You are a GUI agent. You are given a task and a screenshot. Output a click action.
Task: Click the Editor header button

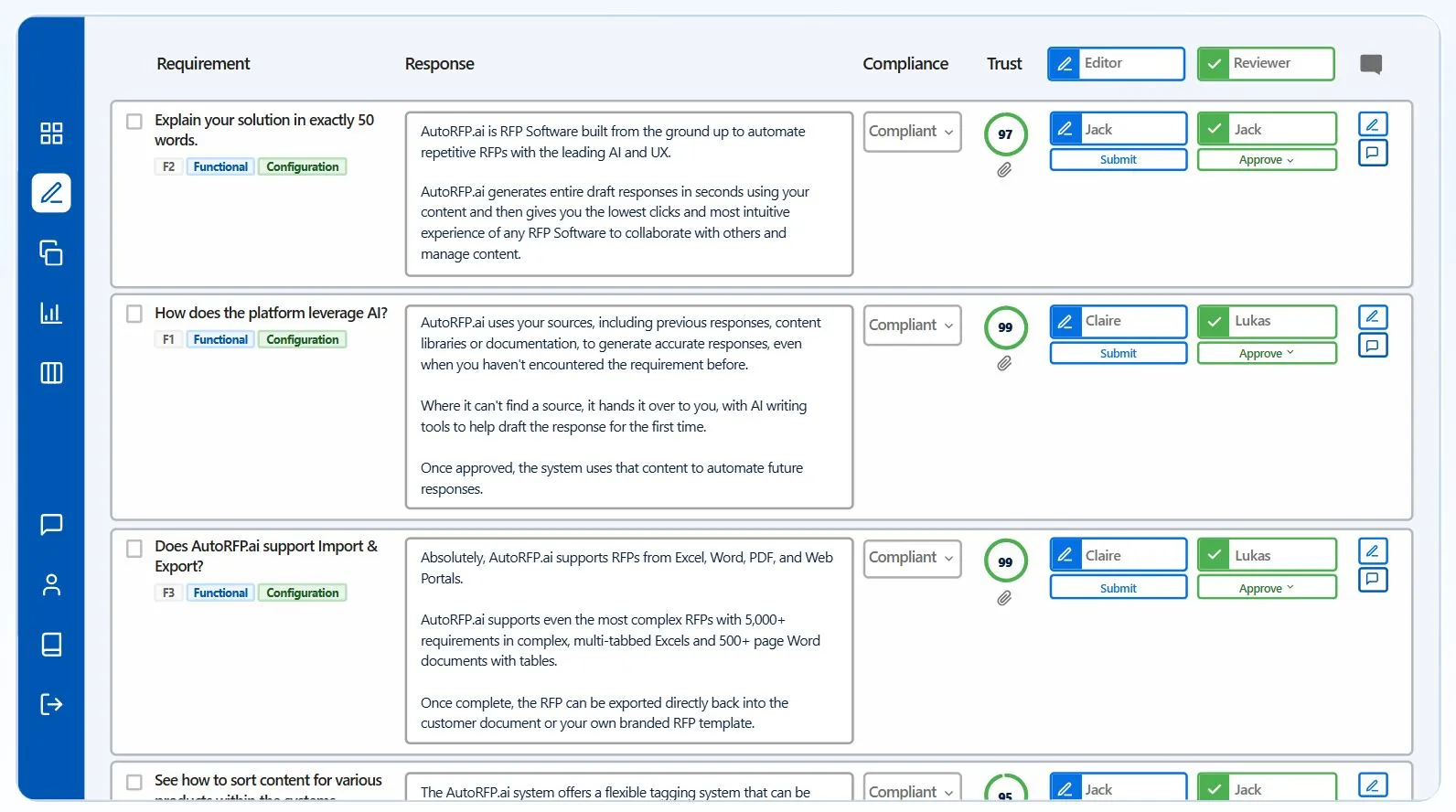pyautogui.click(x=1116, y=64)
